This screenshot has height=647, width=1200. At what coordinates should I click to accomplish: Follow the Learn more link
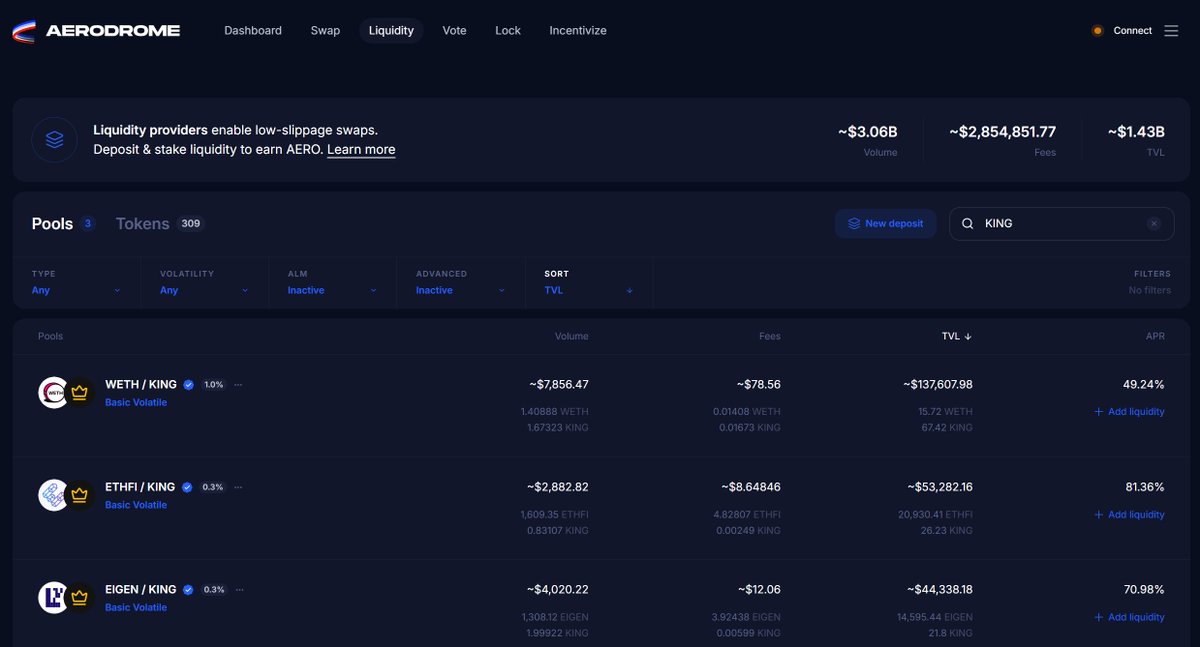click(x=361, y=150)
